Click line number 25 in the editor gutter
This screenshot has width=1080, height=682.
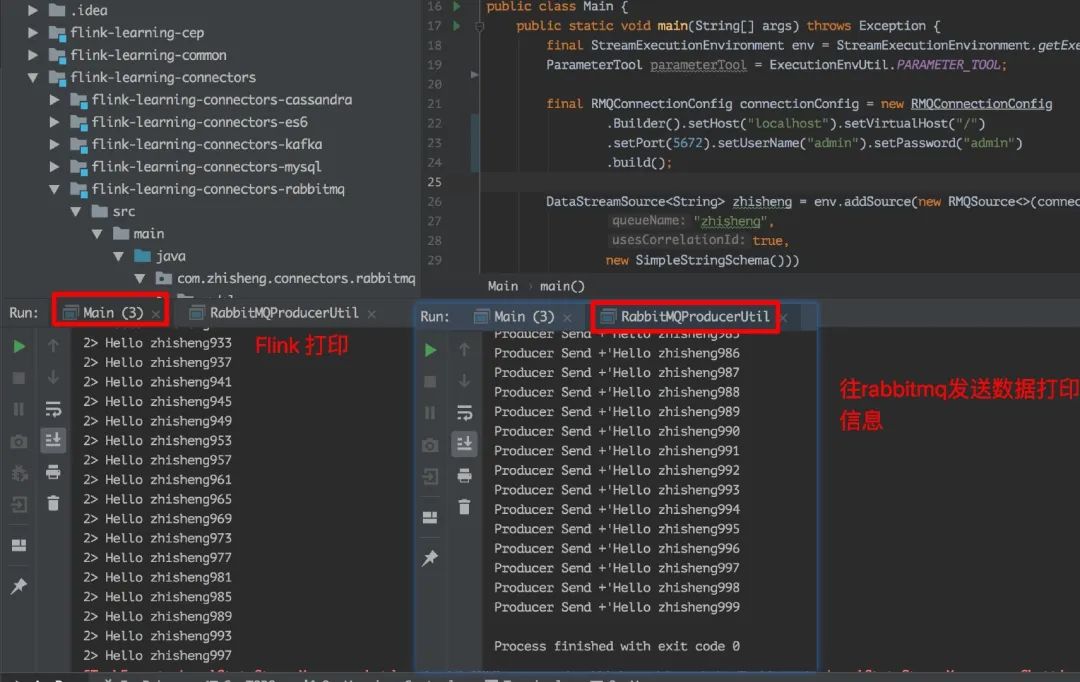(x=434, y=182)
